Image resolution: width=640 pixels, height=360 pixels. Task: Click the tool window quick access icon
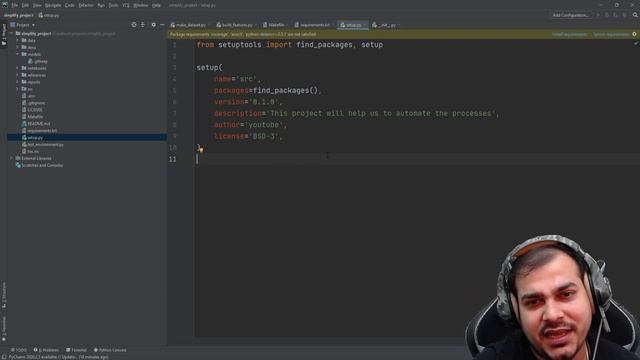[x=4, y=357]
